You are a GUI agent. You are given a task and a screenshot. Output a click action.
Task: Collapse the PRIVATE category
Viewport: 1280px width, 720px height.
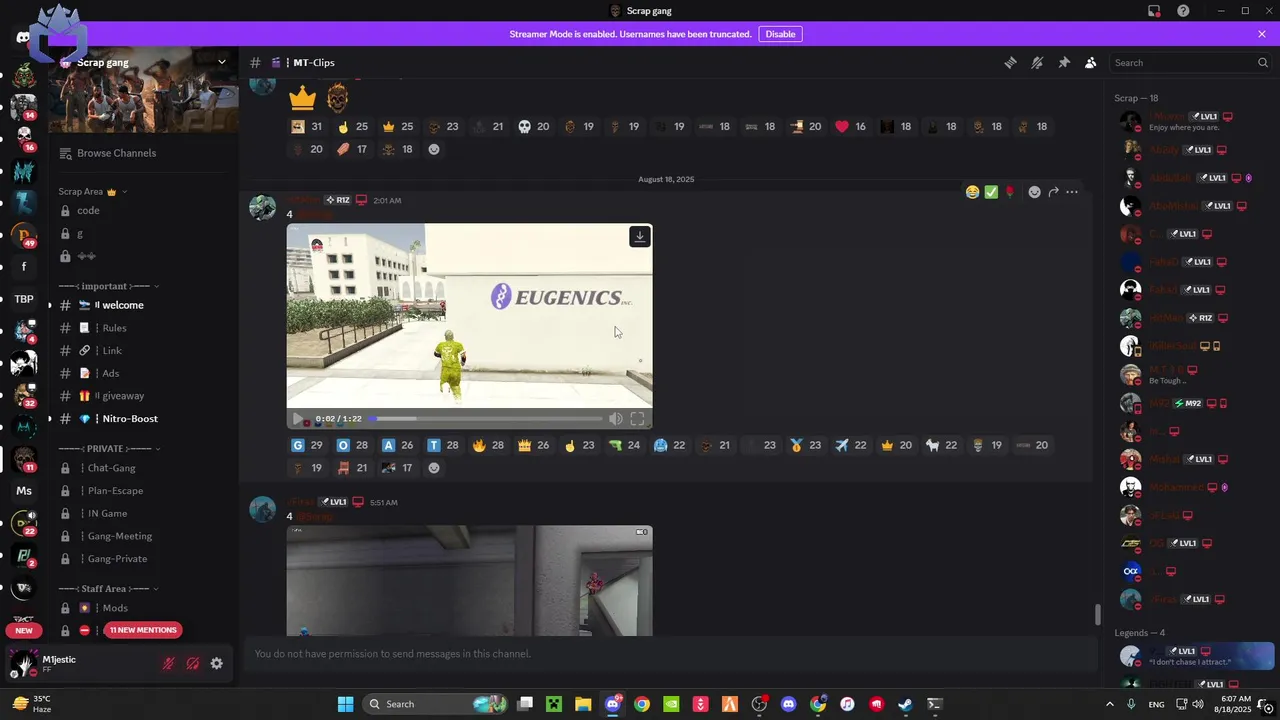(x=109, y=449)
